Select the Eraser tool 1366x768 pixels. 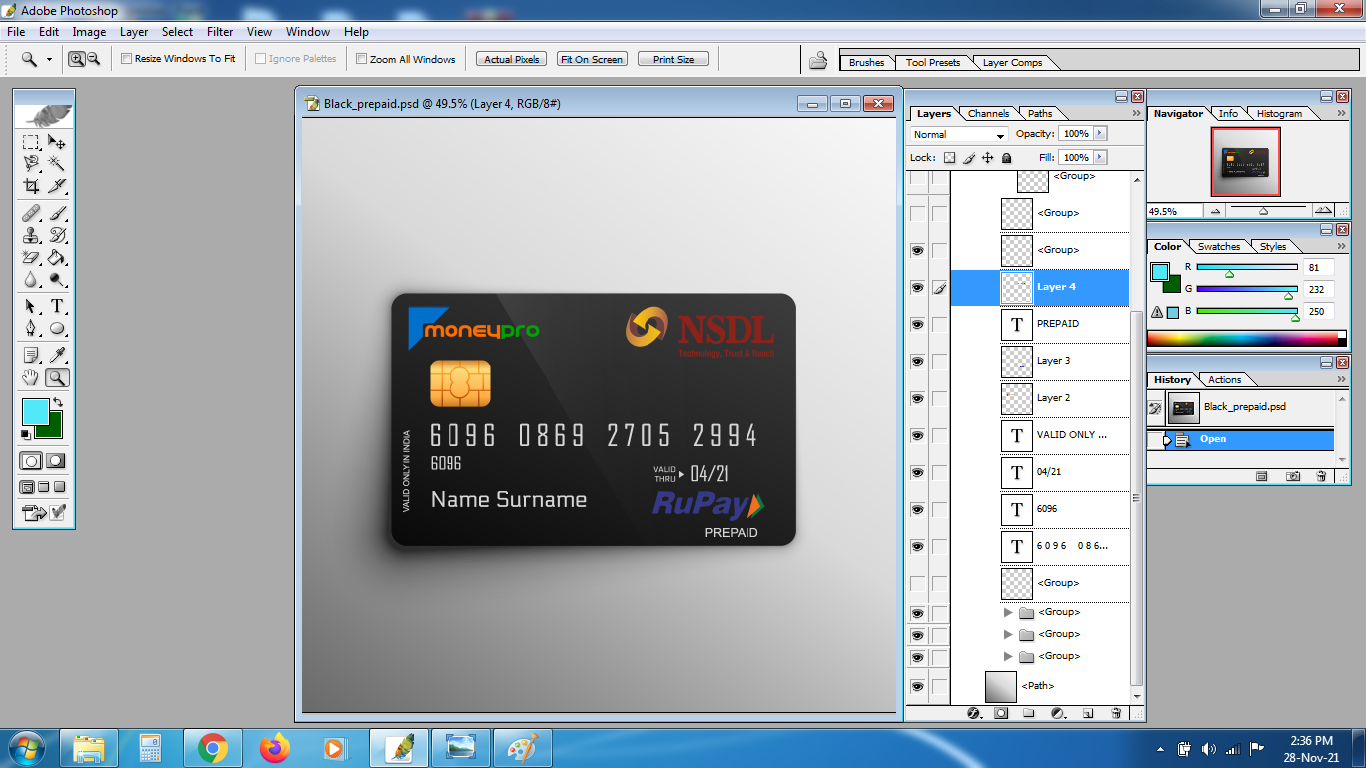pos(31,258)
